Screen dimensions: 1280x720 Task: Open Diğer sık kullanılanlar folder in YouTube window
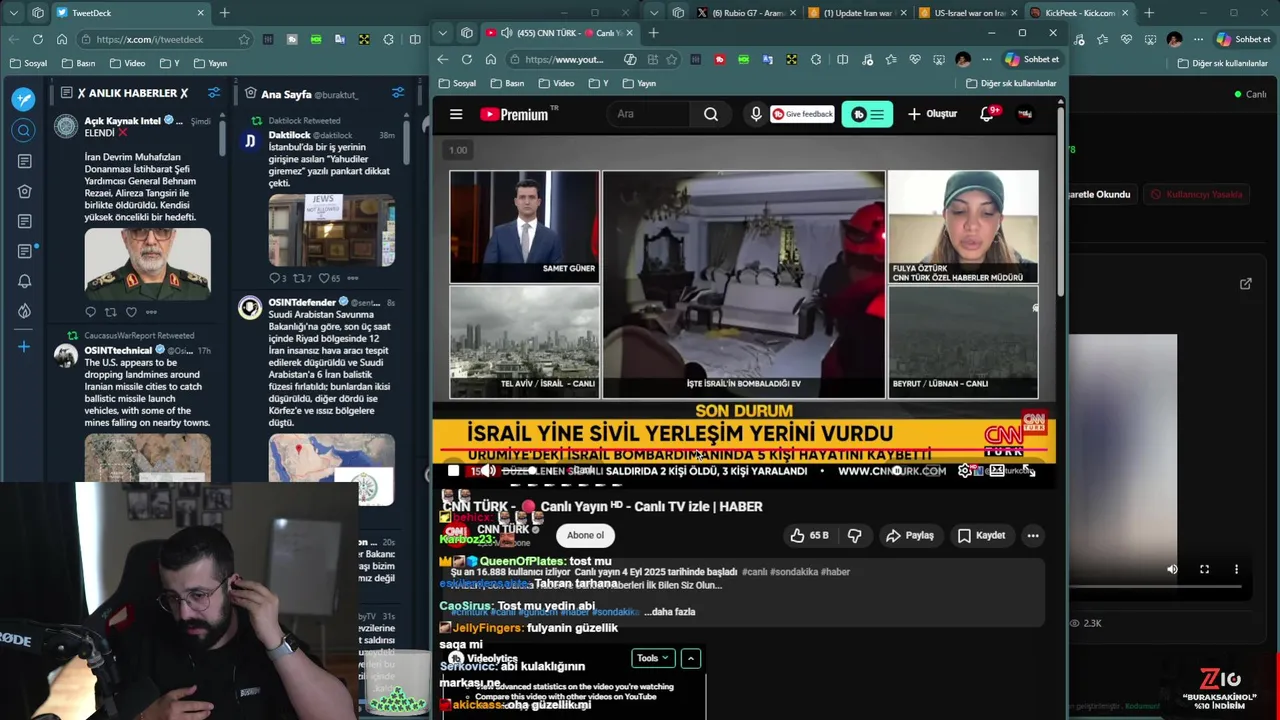click(x=1010, y=83)
